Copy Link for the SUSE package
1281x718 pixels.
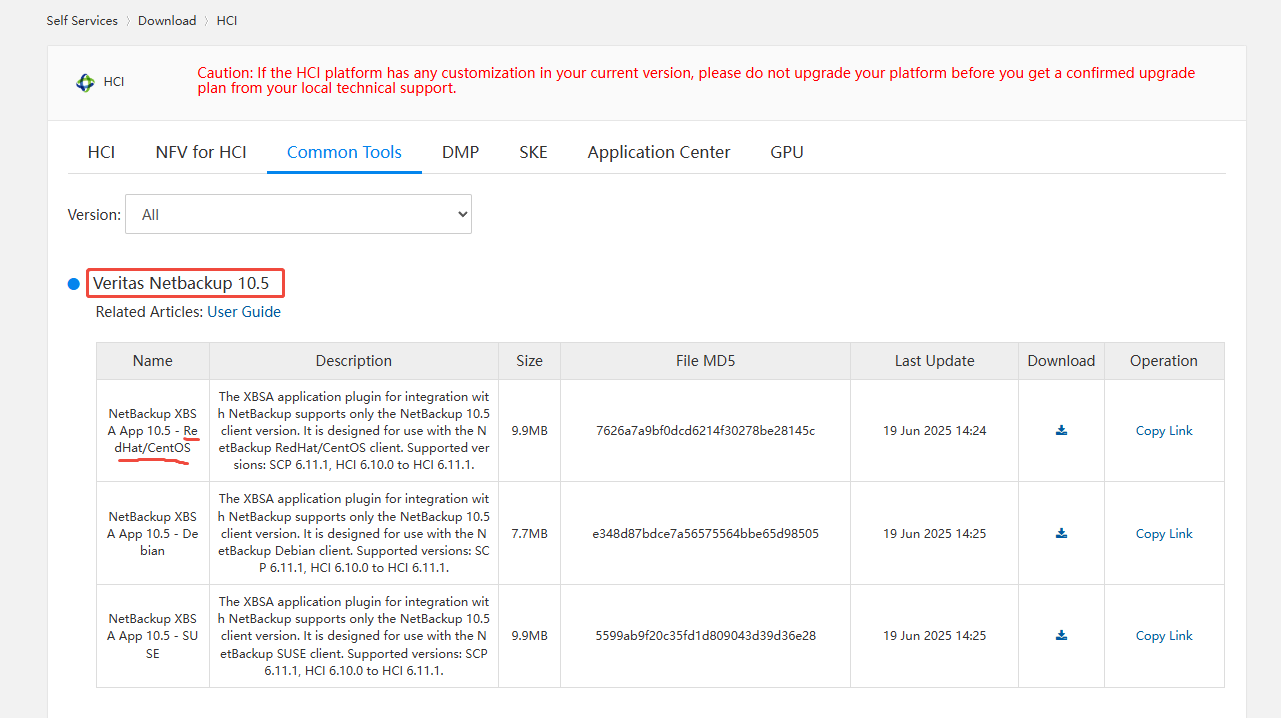(x=1164, y=636)
